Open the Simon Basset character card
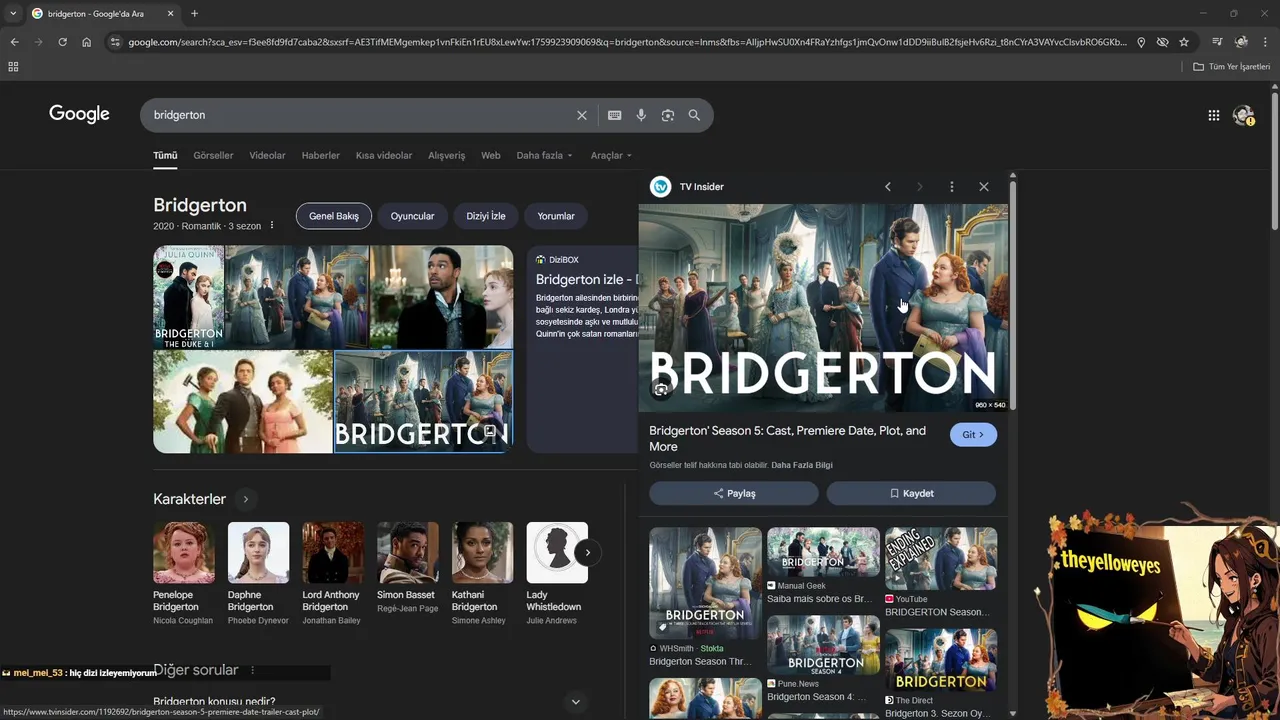 coord(408,568)
